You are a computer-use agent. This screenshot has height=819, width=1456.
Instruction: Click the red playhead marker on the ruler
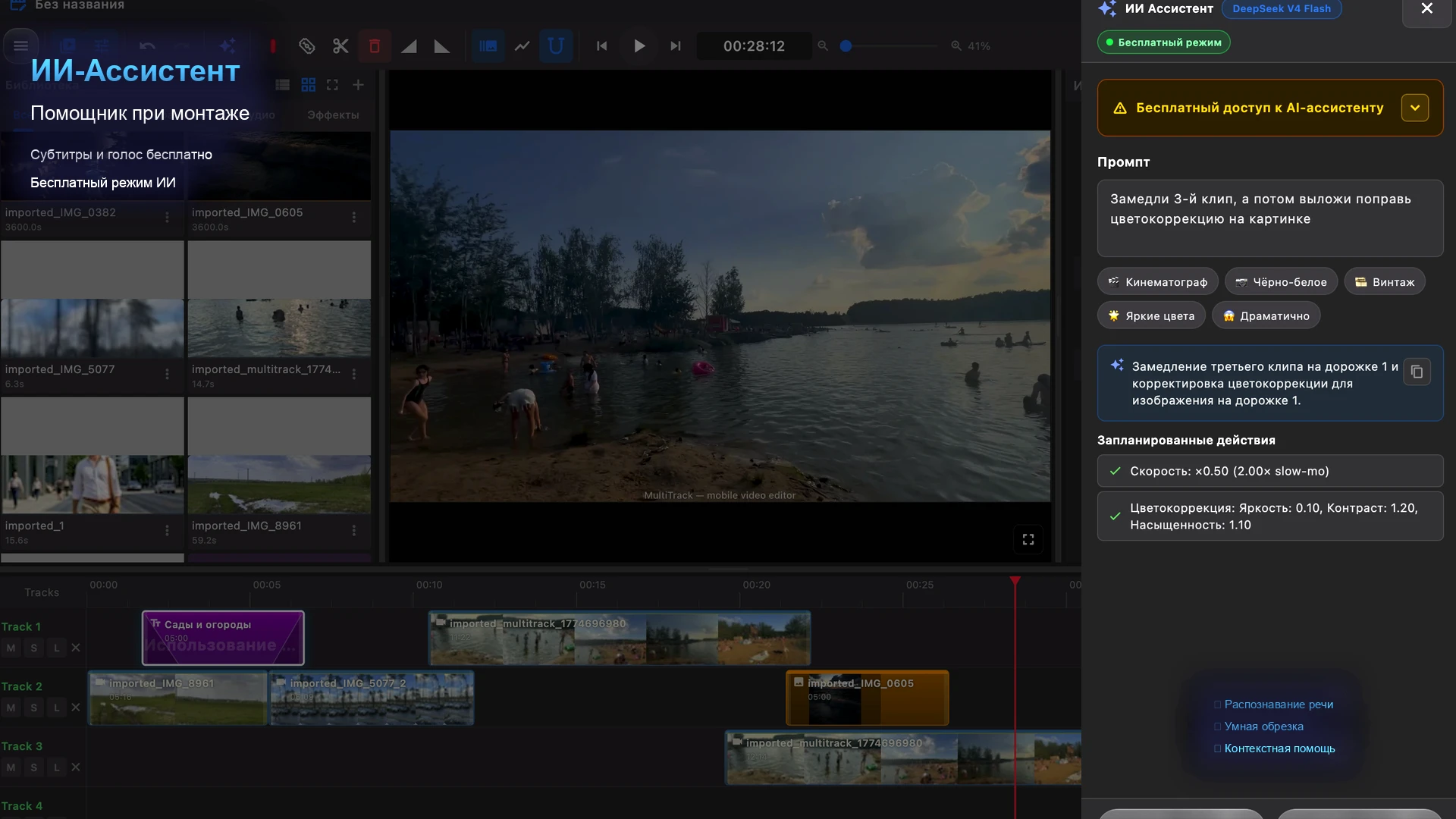[x=1015, y=581]
